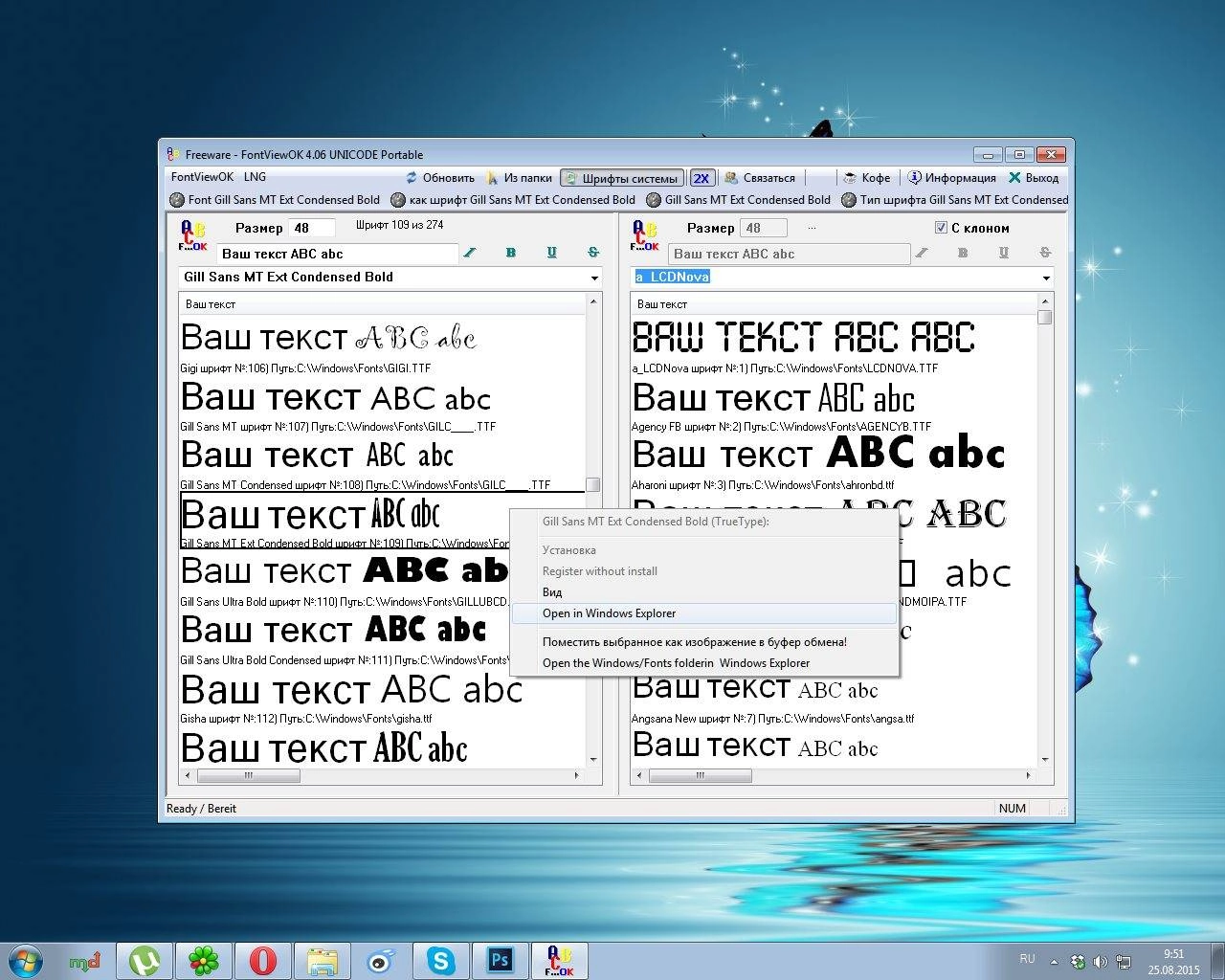Expand the Gill Sans MT Ext Condensed Bold dropdown
Image resolution: width=1225 pixels, height=980 pixels.
[594, 278]
